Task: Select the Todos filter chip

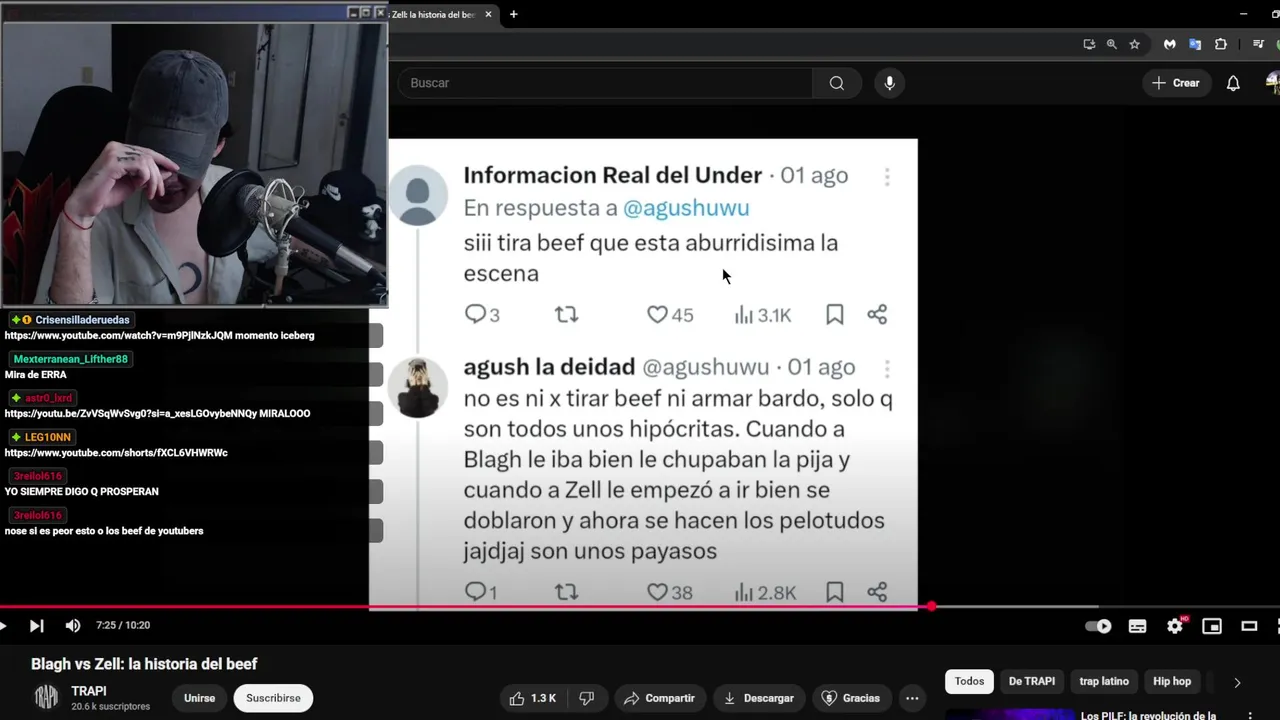Action: pyautogui.click(x=969, y=682)
